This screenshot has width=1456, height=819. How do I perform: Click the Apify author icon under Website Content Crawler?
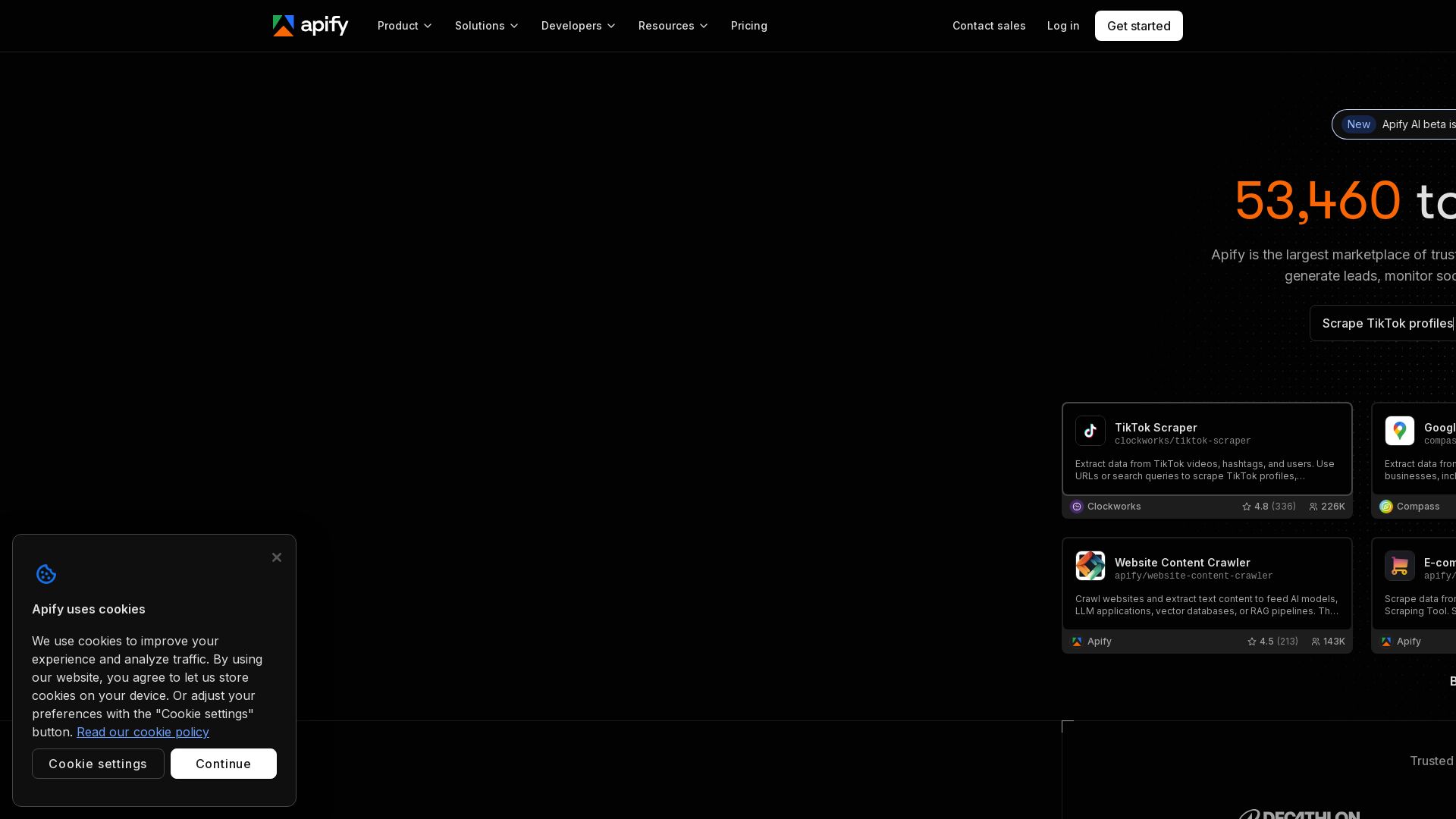click(1077, 642)
